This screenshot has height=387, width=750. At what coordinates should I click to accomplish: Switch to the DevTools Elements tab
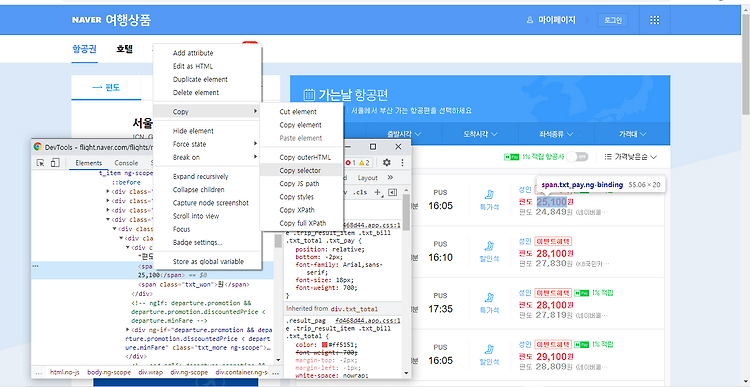pyautogui.click(x=88, y=163)
